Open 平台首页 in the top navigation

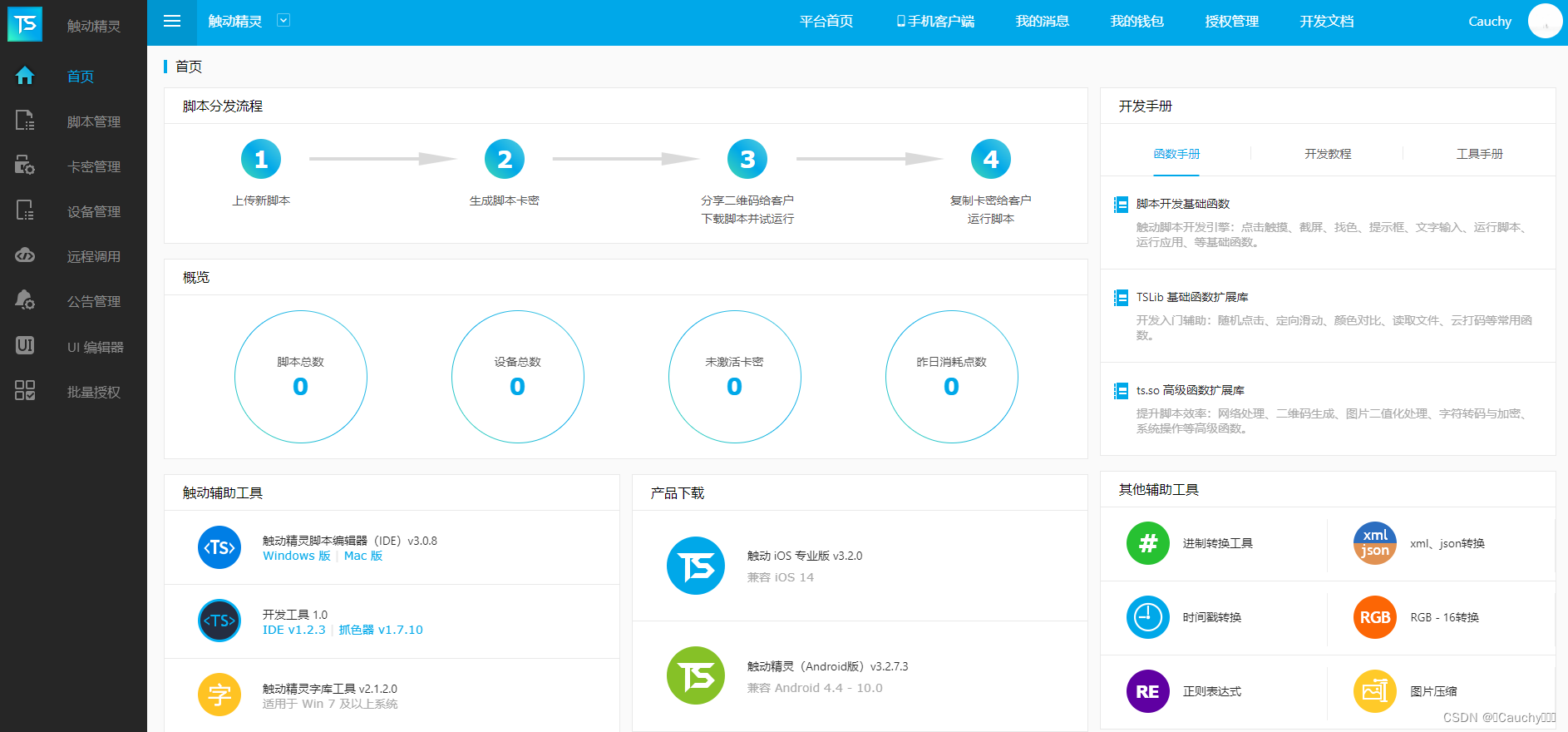tap(826, 22)
